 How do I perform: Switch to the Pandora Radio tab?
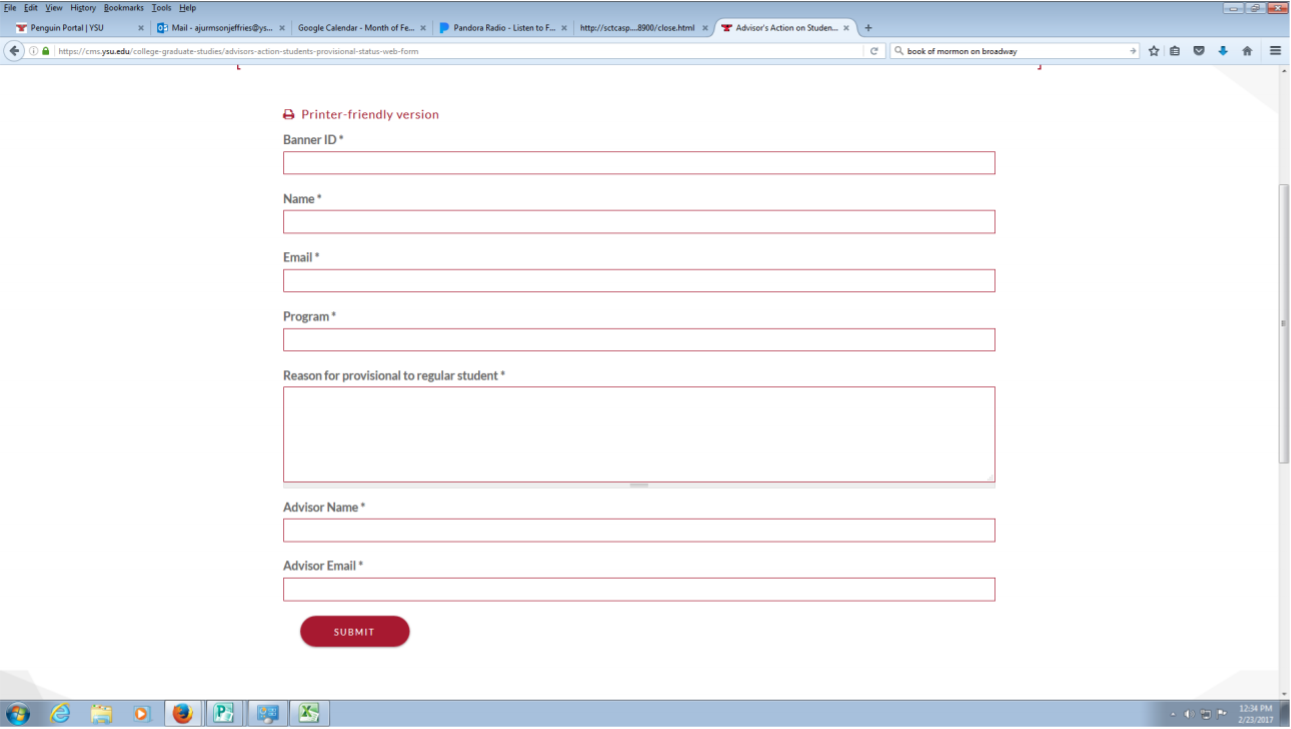[503, 28]
